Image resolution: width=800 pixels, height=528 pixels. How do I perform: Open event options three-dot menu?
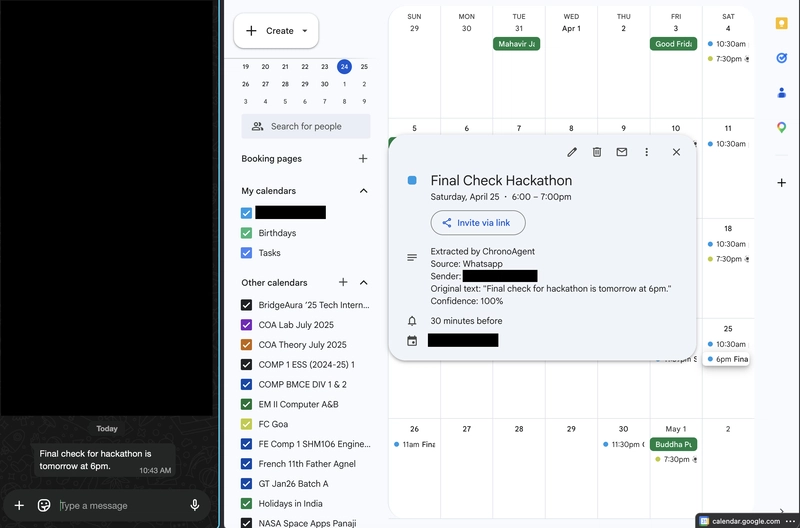click(646, 152)
